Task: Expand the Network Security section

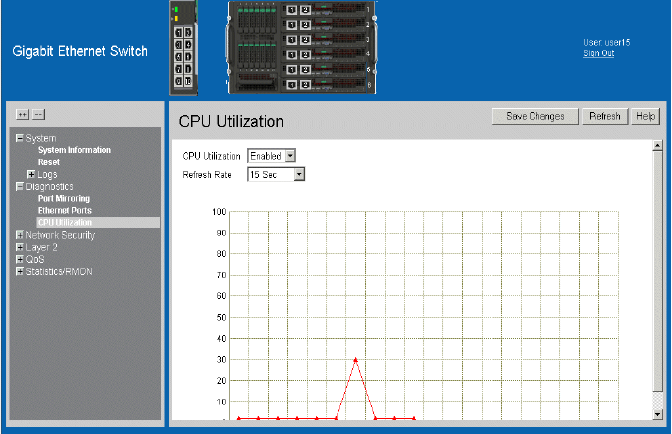Action: pyautogui.click(x=19, y=235)
